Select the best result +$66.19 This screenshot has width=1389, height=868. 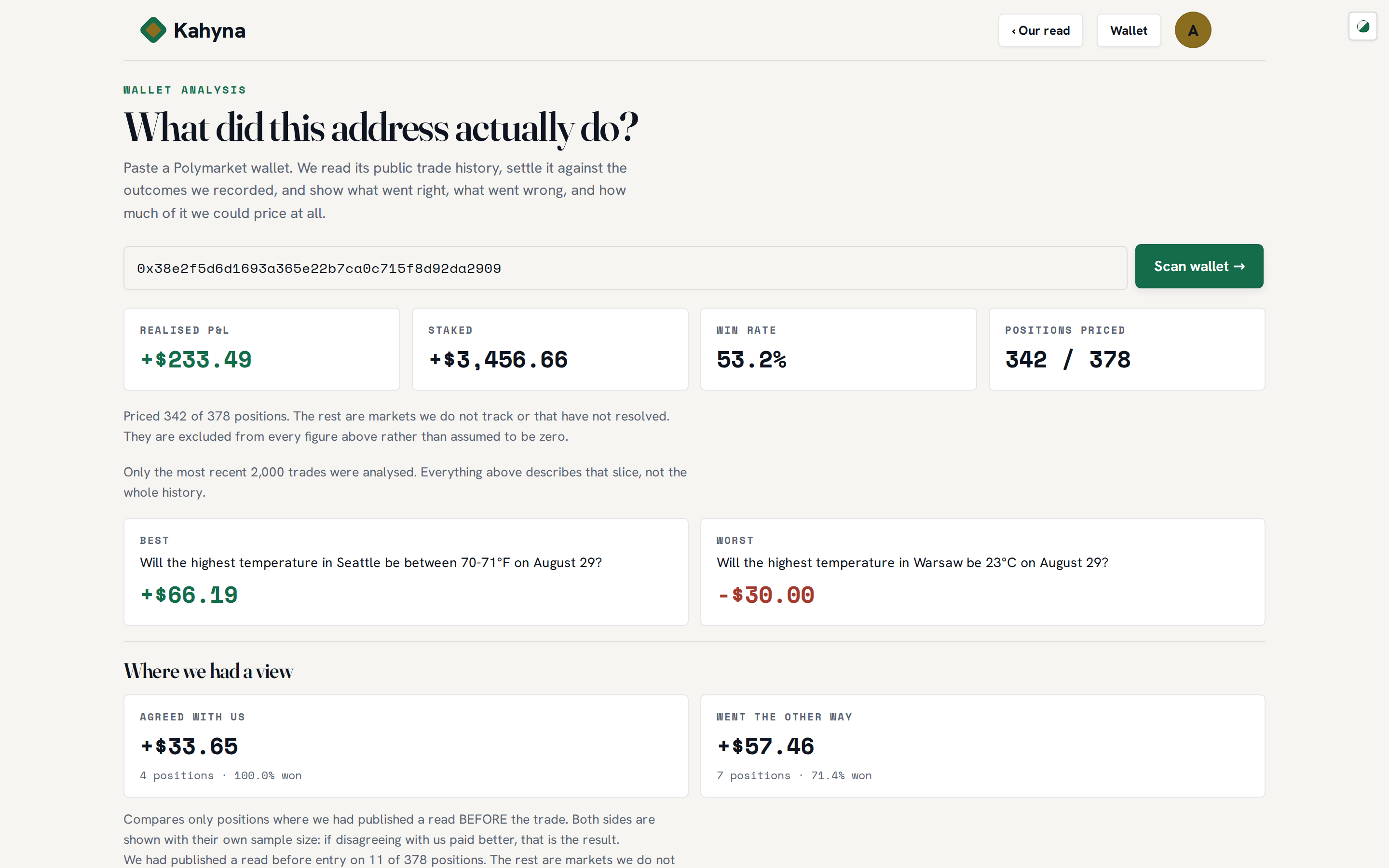pos(189,596)
